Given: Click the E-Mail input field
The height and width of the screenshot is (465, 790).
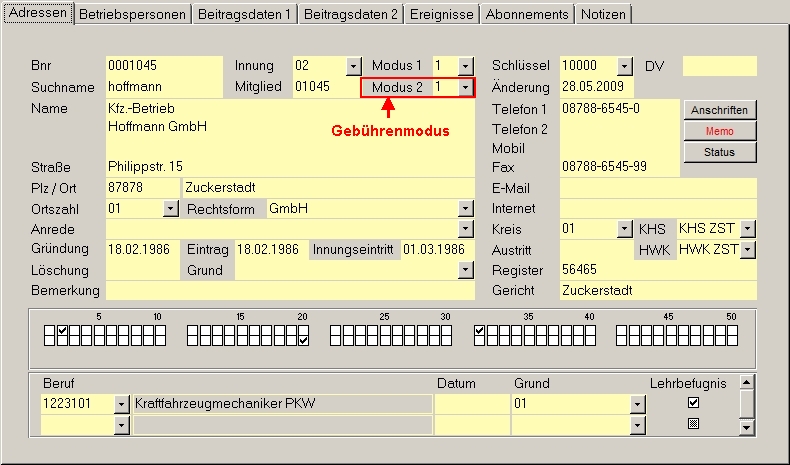Looking at the screenshot, I should click(657, 188).
